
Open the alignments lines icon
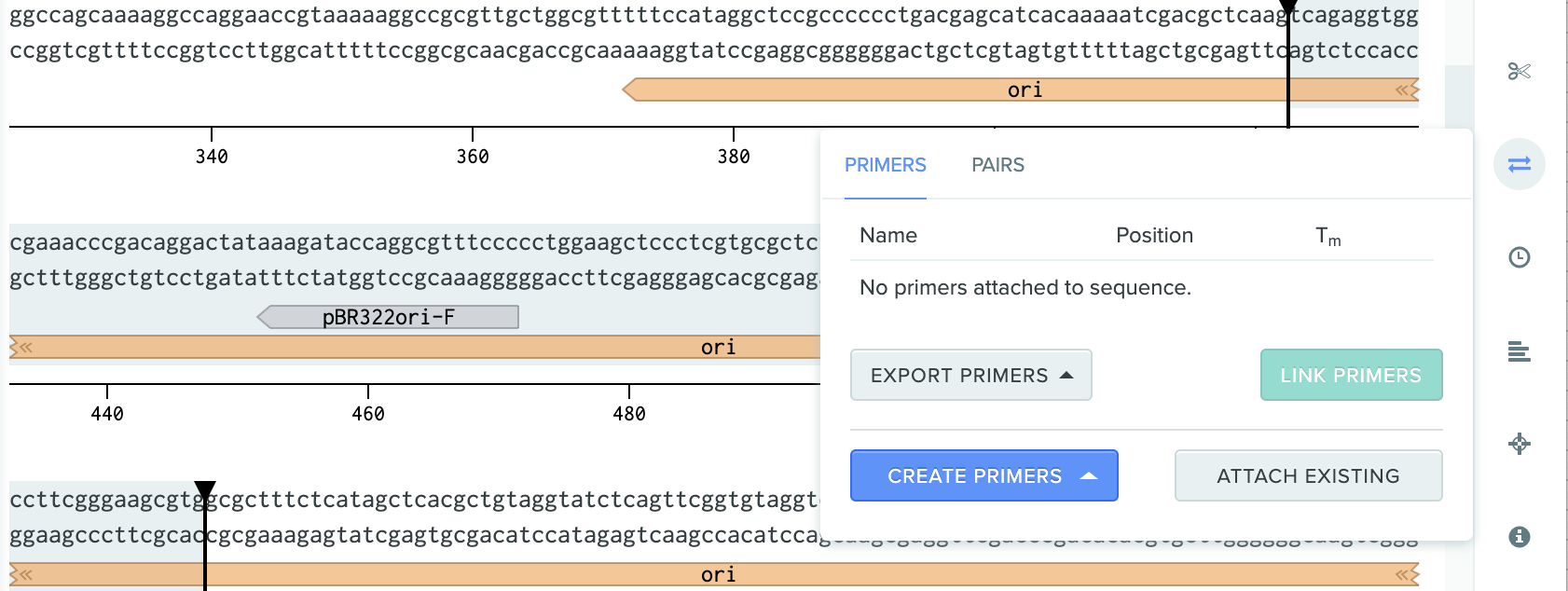1520,351
